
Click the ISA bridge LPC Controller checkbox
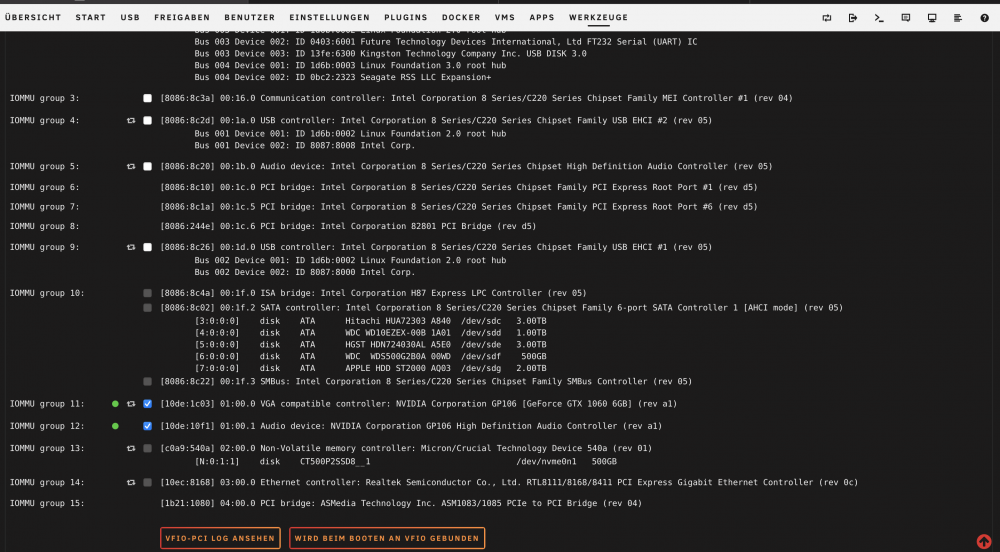(147, 293)
